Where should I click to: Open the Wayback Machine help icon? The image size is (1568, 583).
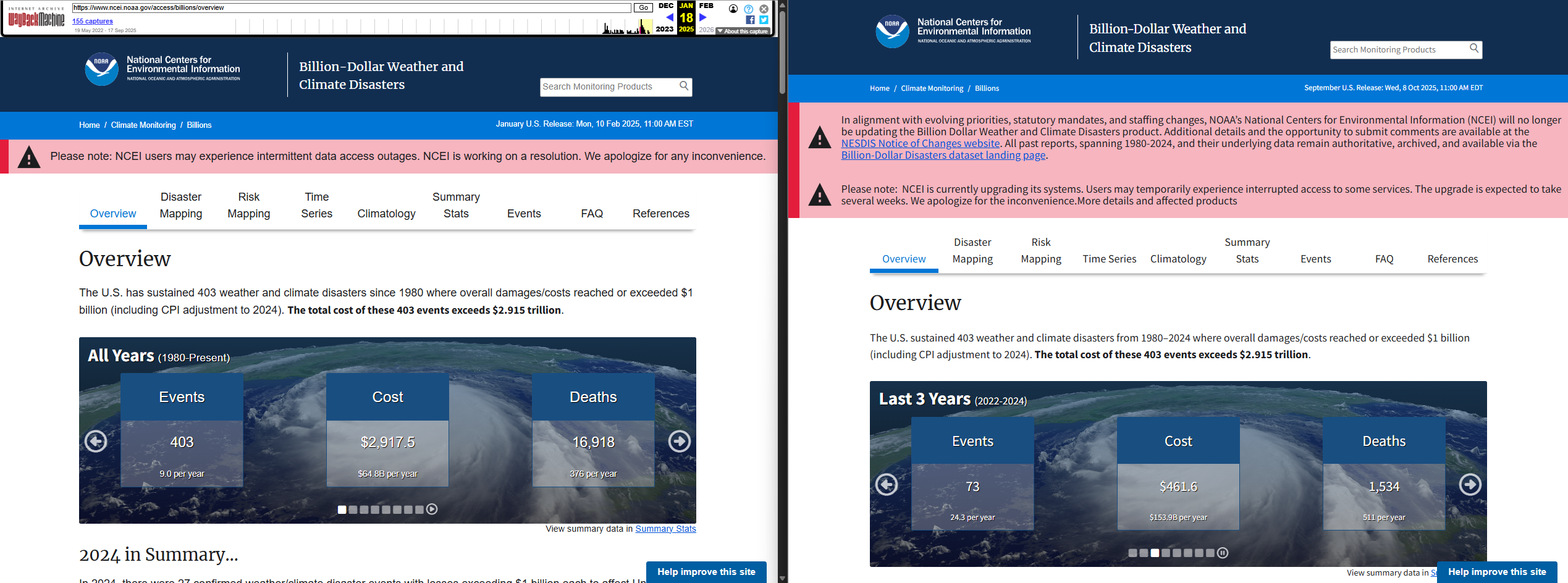click(x=748, y=9)
